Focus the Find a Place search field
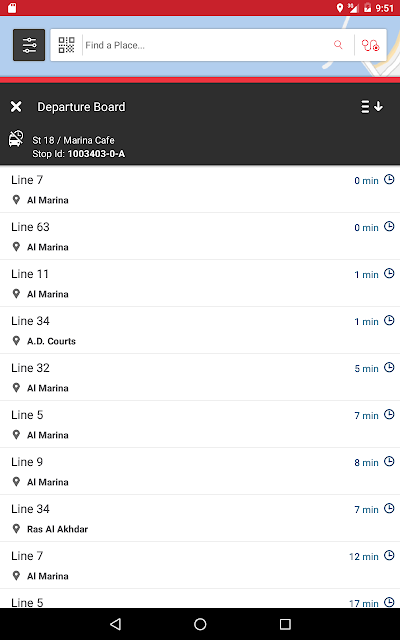 tap(207, 45)
